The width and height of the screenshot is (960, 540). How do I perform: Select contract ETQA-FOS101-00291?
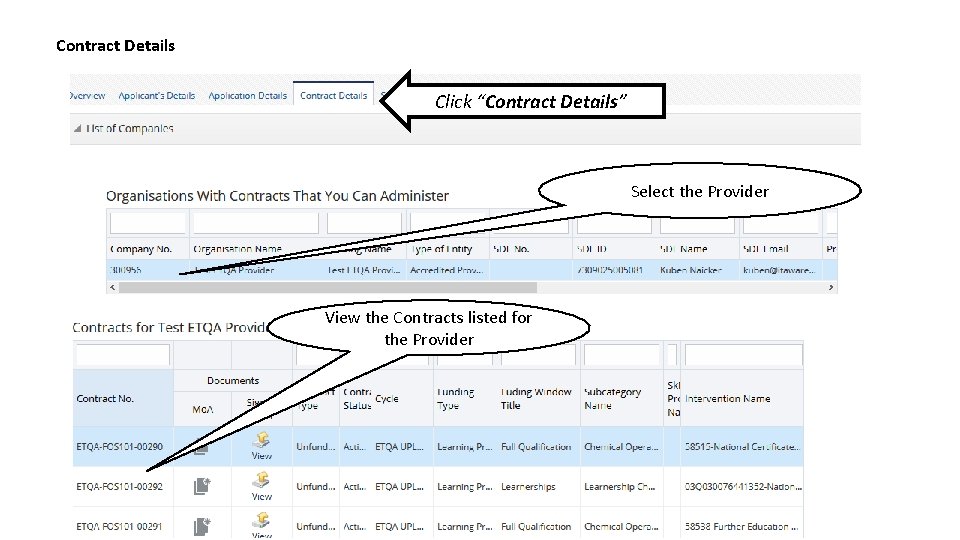(119, 527)
